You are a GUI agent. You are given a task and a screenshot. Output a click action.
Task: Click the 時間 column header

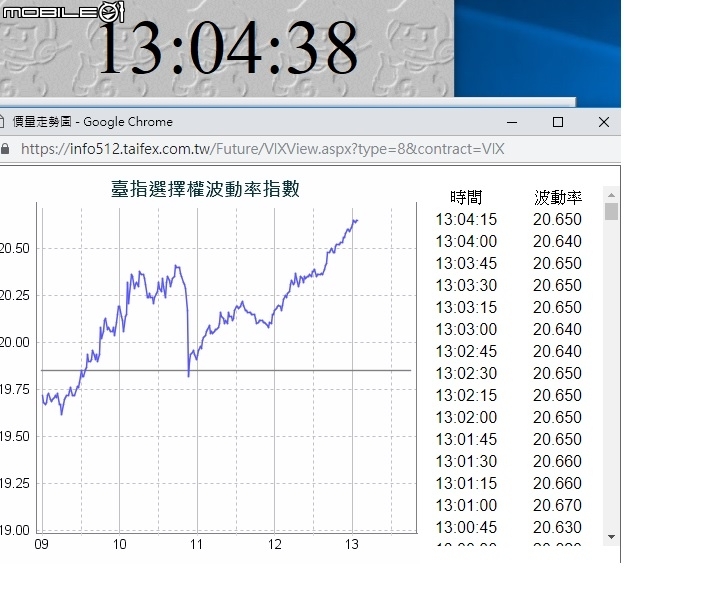point(466,197)
